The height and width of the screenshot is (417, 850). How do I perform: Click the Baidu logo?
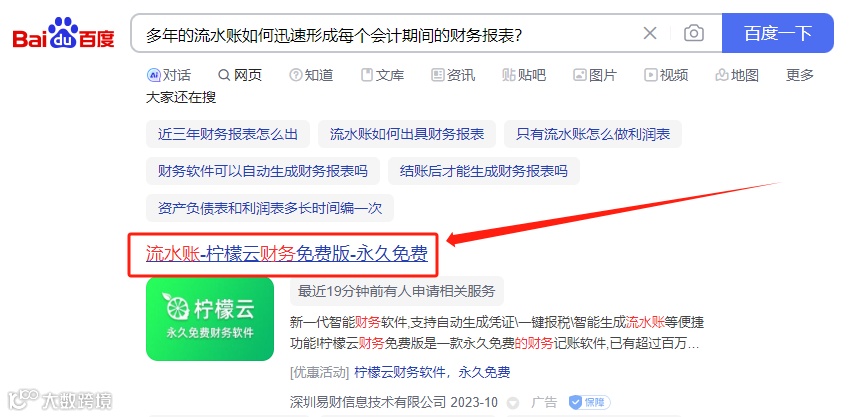click(63, 34)
